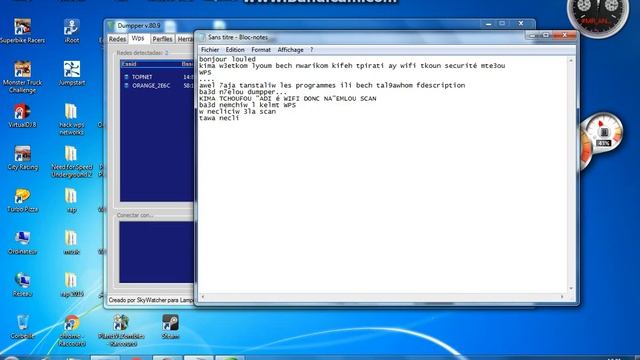Click the "Conectar con..." label in Dumpper
This screenshot has height=360, width=640.
135,215
